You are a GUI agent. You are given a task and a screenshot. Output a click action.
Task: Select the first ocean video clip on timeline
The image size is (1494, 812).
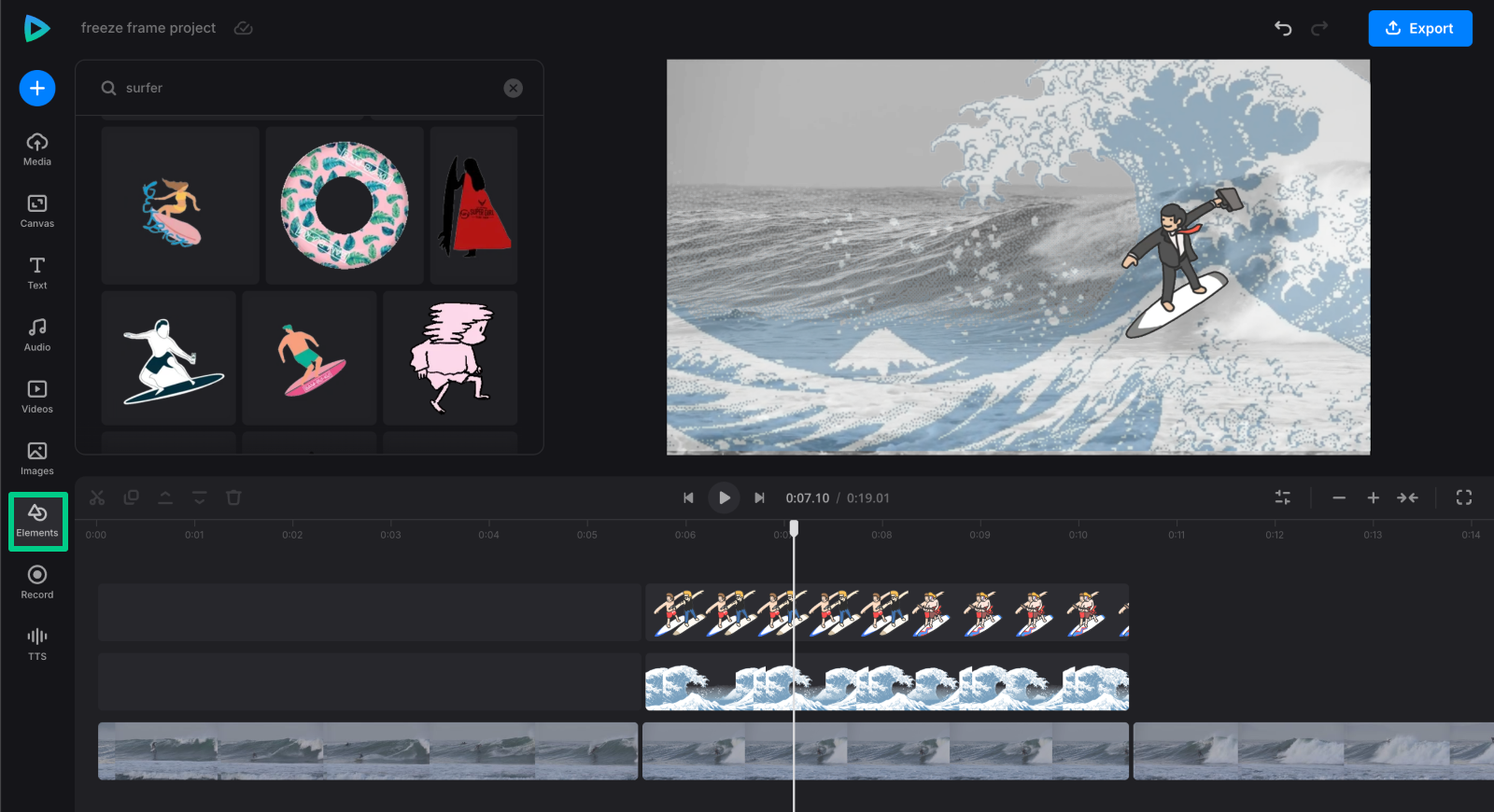[368, 750]
